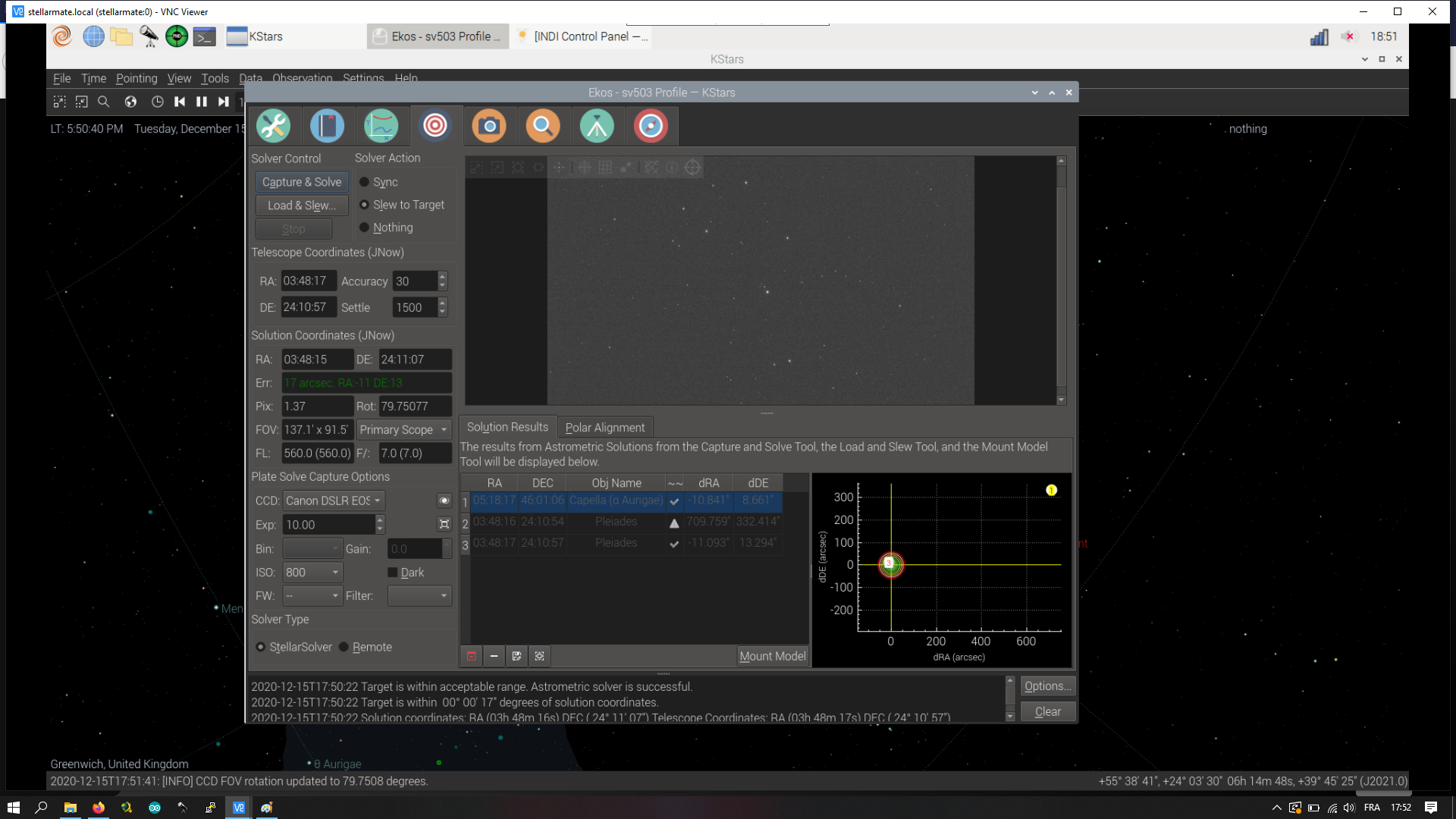Click the Capture & Solve button
This screenshot has height=819, width=1456.
tap(302, 182)
